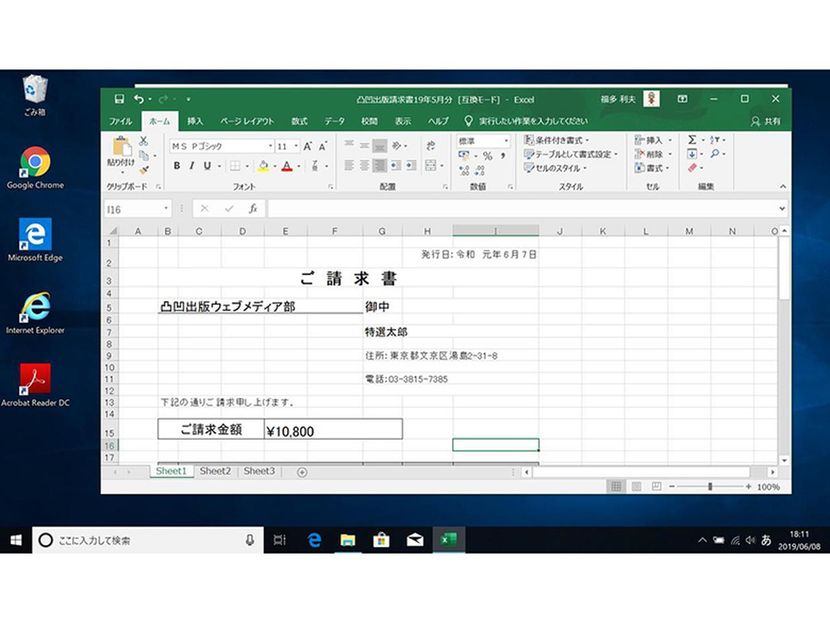The height and width of the screenshot is (623, 830).
Task: Open Microsoft Edge desktop shortcut
Action: click(35, 240)
